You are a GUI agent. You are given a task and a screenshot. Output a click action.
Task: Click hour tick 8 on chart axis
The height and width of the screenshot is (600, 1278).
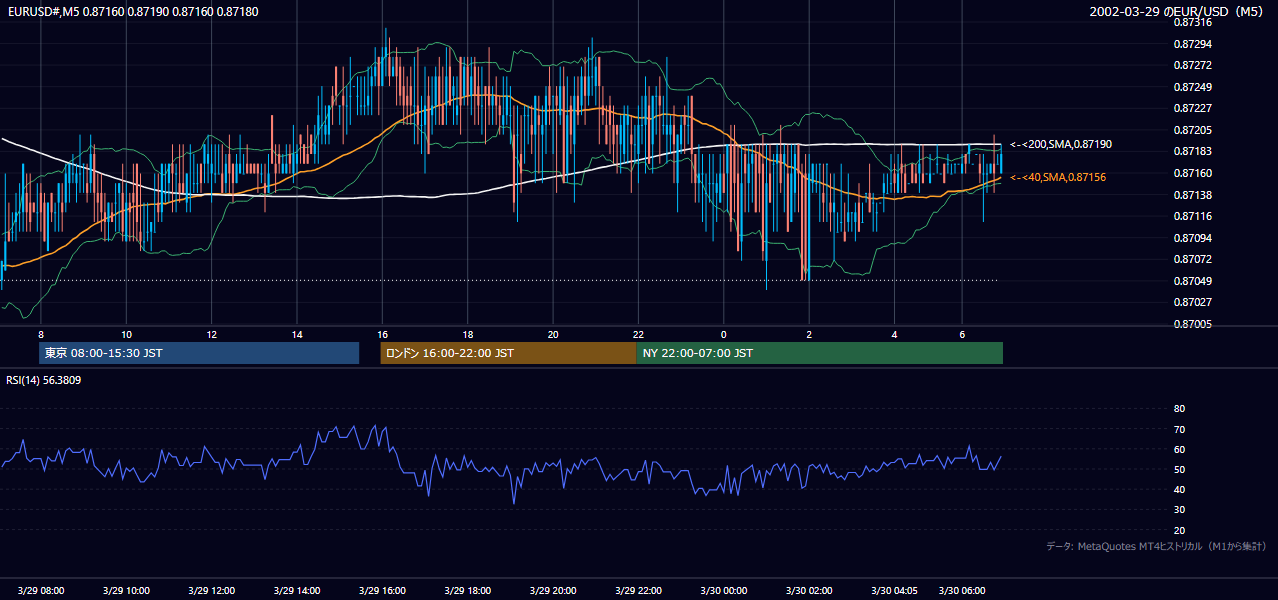click(x=41, y=334)
